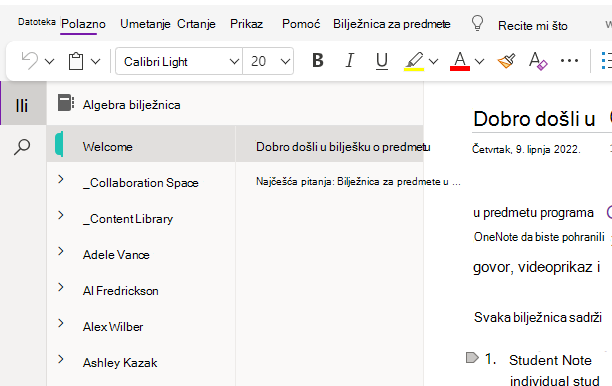Expand the Adele Vance section group

click(61, 251)
